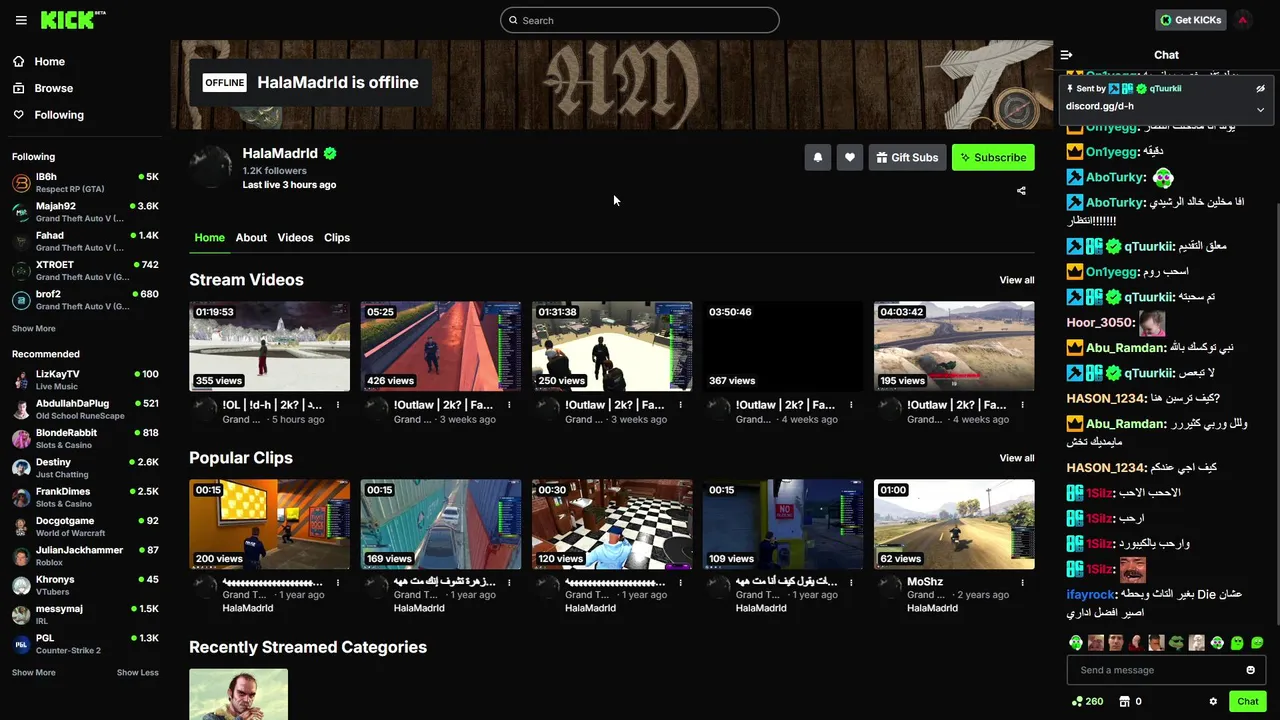Switch to the Clips tab
Image resolution: width=1280 pixels, height=720 pixels.
click(x=337, y=238)
